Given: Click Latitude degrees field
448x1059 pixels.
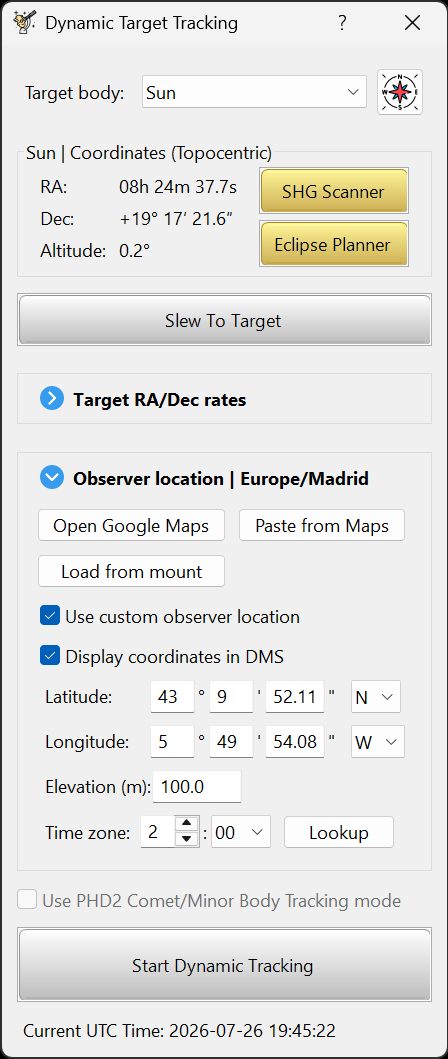Looking at the screenshot, I should coord(172,697).
